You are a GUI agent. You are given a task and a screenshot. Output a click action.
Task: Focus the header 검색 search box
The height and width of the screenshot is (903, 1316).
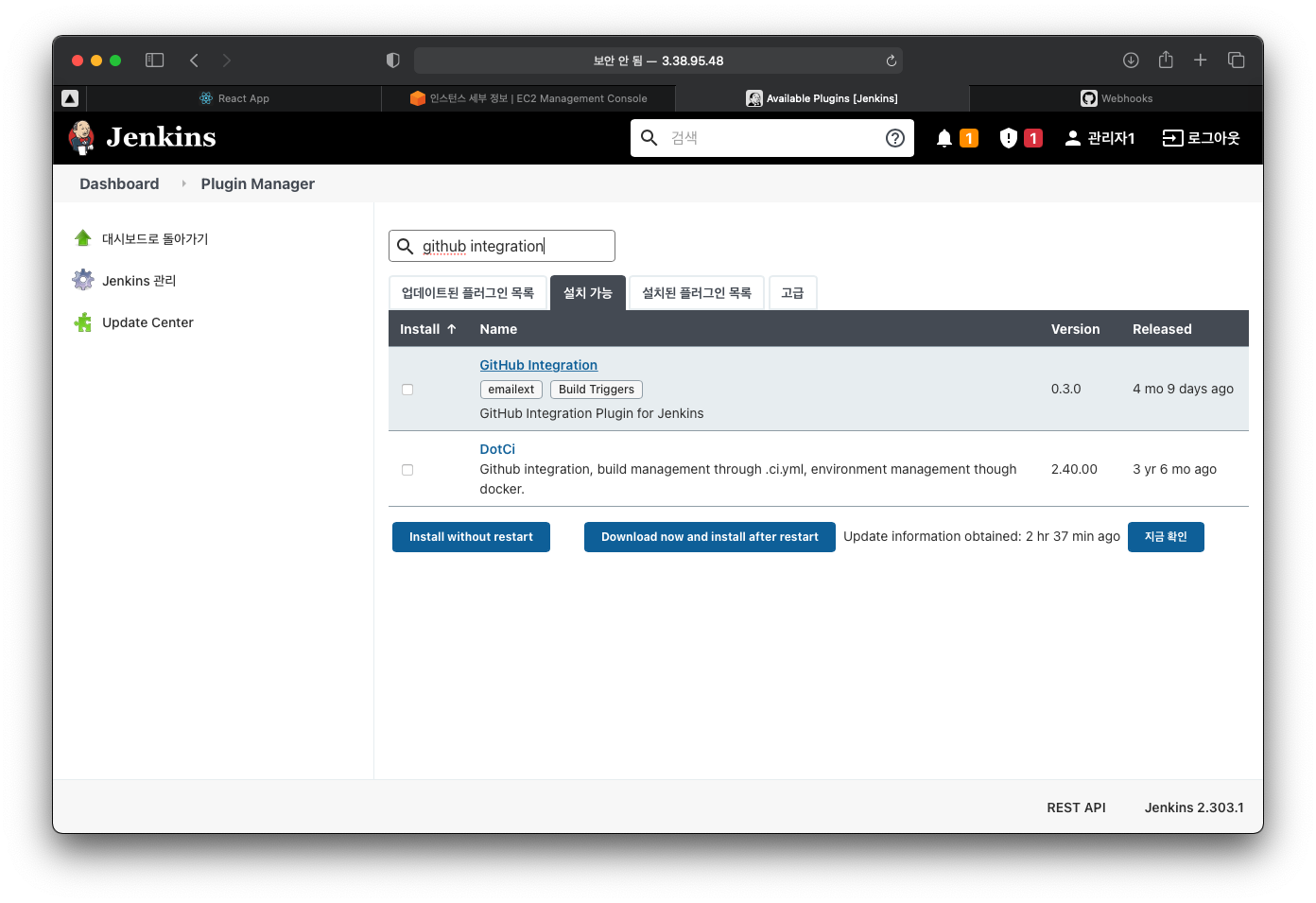(772, 138)
